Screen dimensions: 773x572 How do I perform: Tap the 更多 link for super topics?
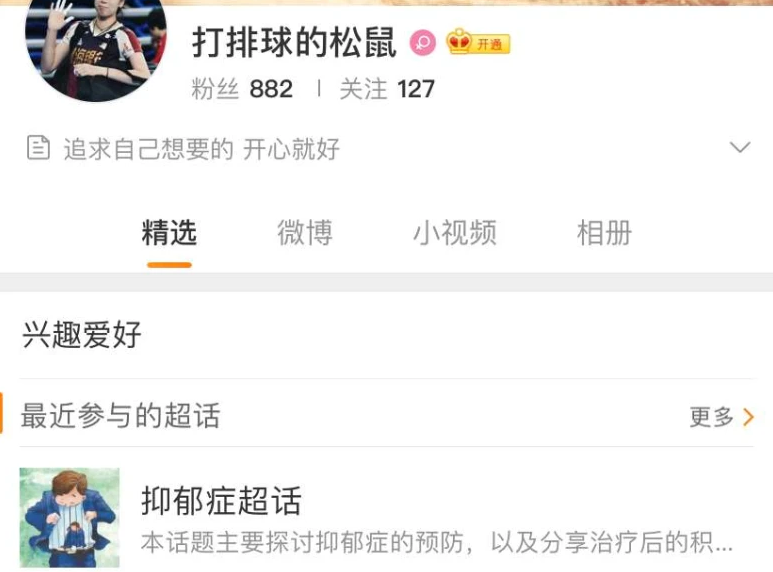tap(711, 417)
